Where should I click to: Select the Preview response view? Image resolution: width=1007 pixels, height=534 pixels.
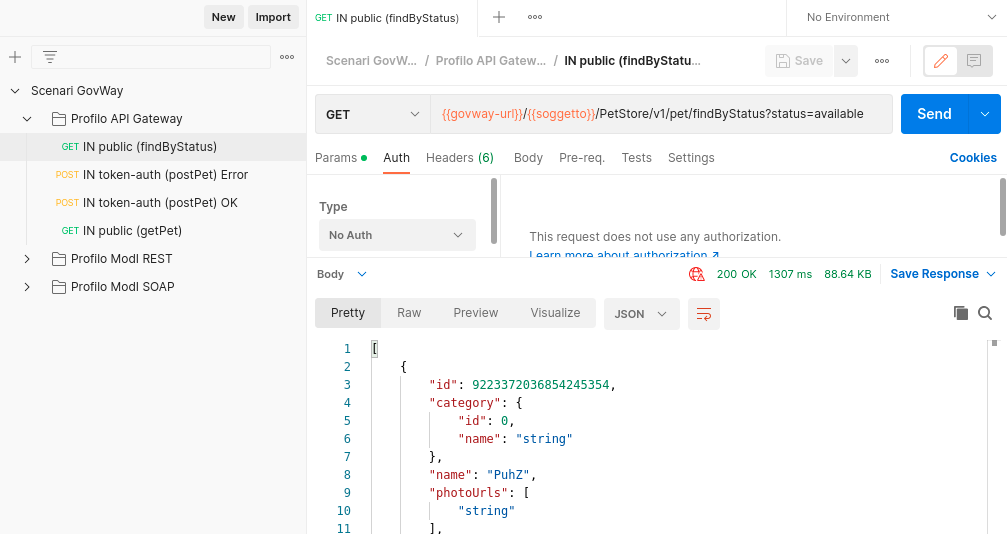tap(476, 313)
